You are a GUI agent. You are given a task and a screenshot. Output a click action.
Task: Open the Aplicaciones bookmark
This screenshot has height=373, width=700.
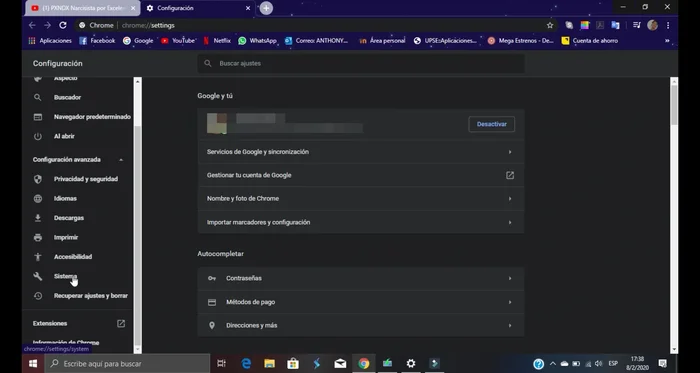tap(50, 41)
